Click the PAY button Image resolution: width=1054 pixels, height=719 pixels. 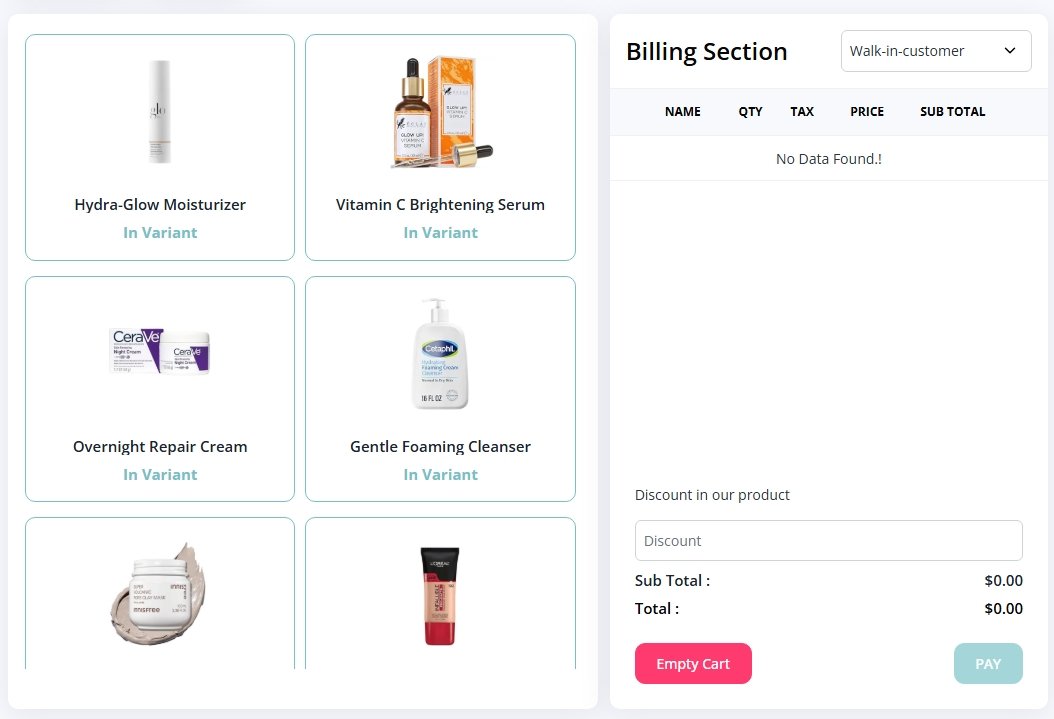pos(987,664)
